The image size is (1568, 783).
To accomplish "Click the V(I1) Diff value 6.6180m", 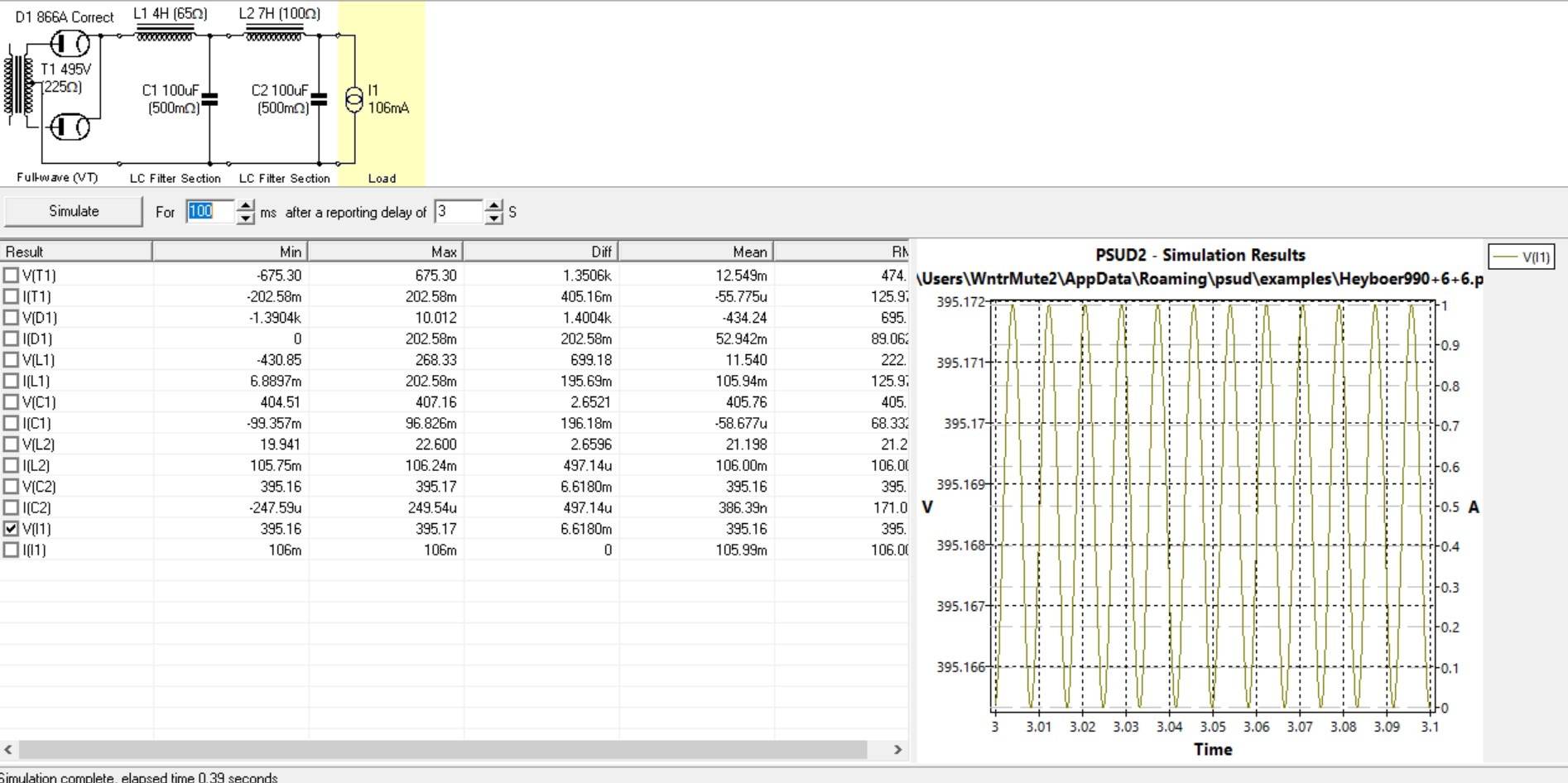I will (586, 528).
